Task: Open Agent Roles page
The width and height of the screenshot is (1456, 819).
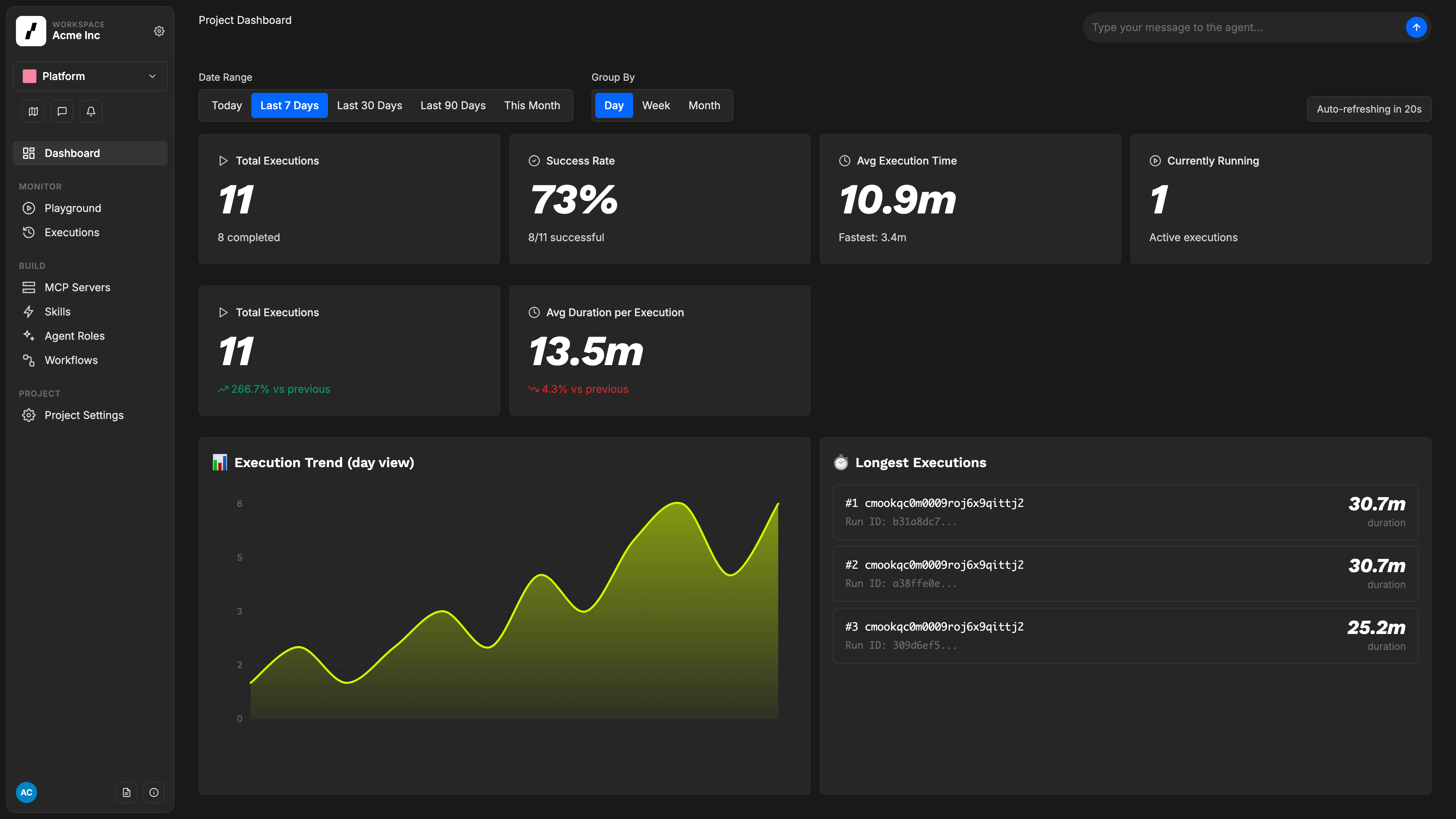Action: 91,336
